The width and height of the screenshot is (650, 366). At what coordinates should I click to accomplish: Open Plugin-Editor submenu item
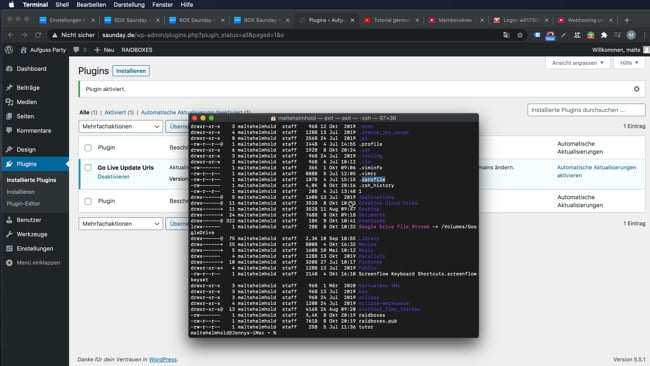pyautogui.click(x=23, y=204)
